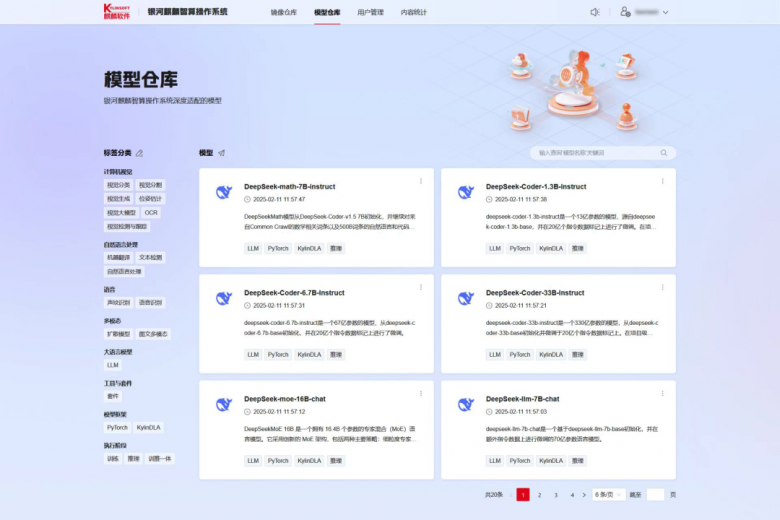Click the 2025-02-11 11:57:12 timestamp text
Image resolution: width=780 pixels, height=520 pixels.
coord(279,412)
